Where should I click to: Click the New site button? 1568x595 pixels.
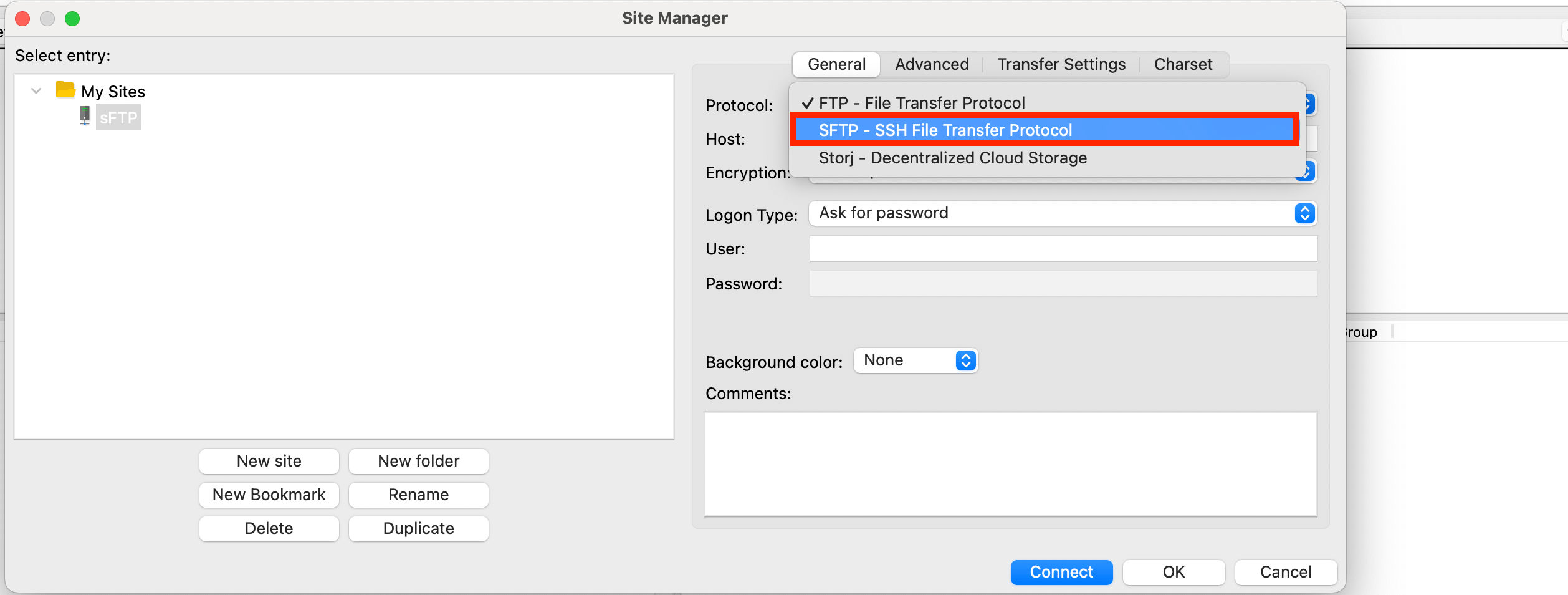click(x=269, y=461)
